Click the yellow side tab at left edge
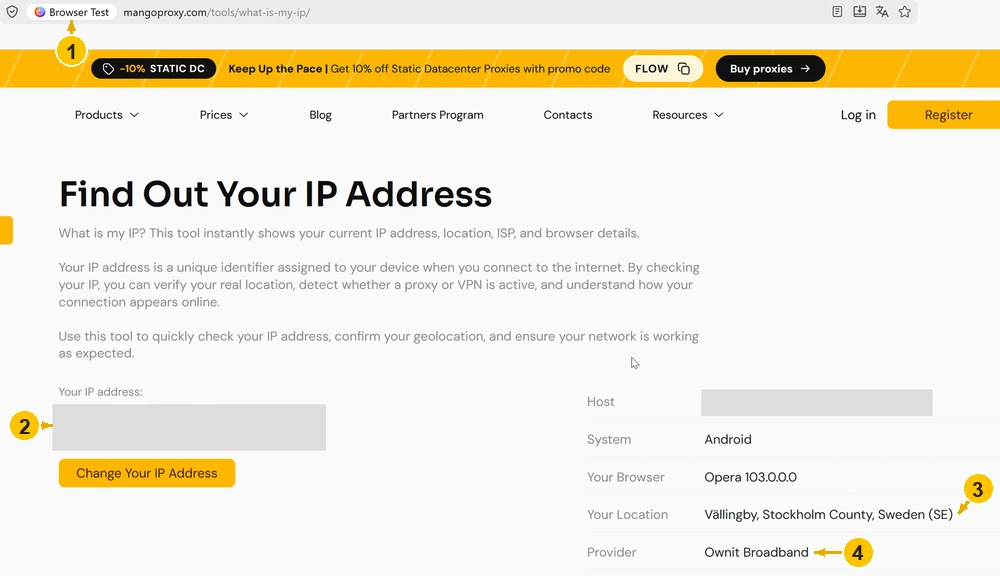This screenshot has height=576, width=1000. pos(6,230)
